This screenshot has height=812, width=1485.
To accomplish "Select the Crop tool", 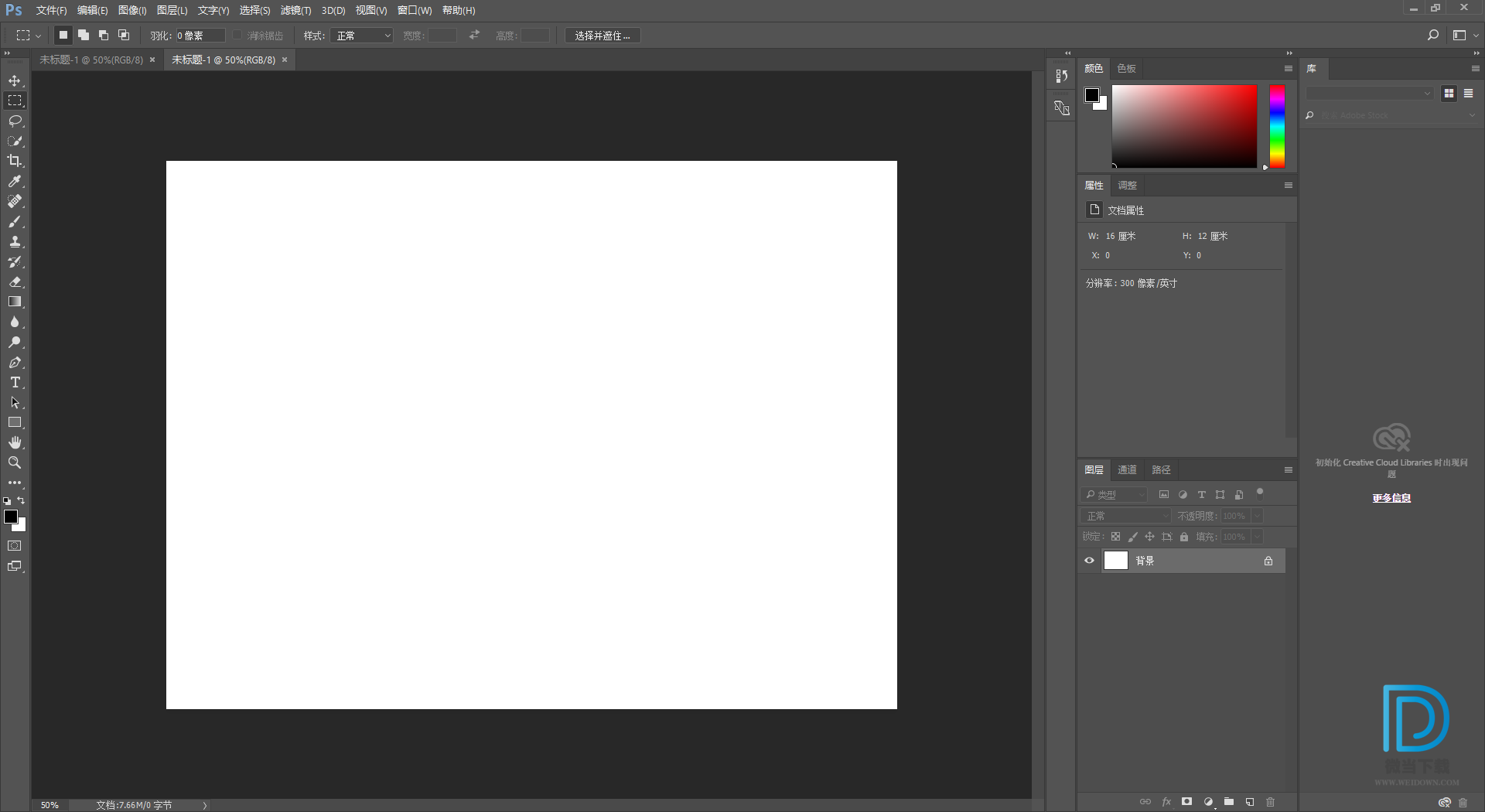I will coord(15,161).
